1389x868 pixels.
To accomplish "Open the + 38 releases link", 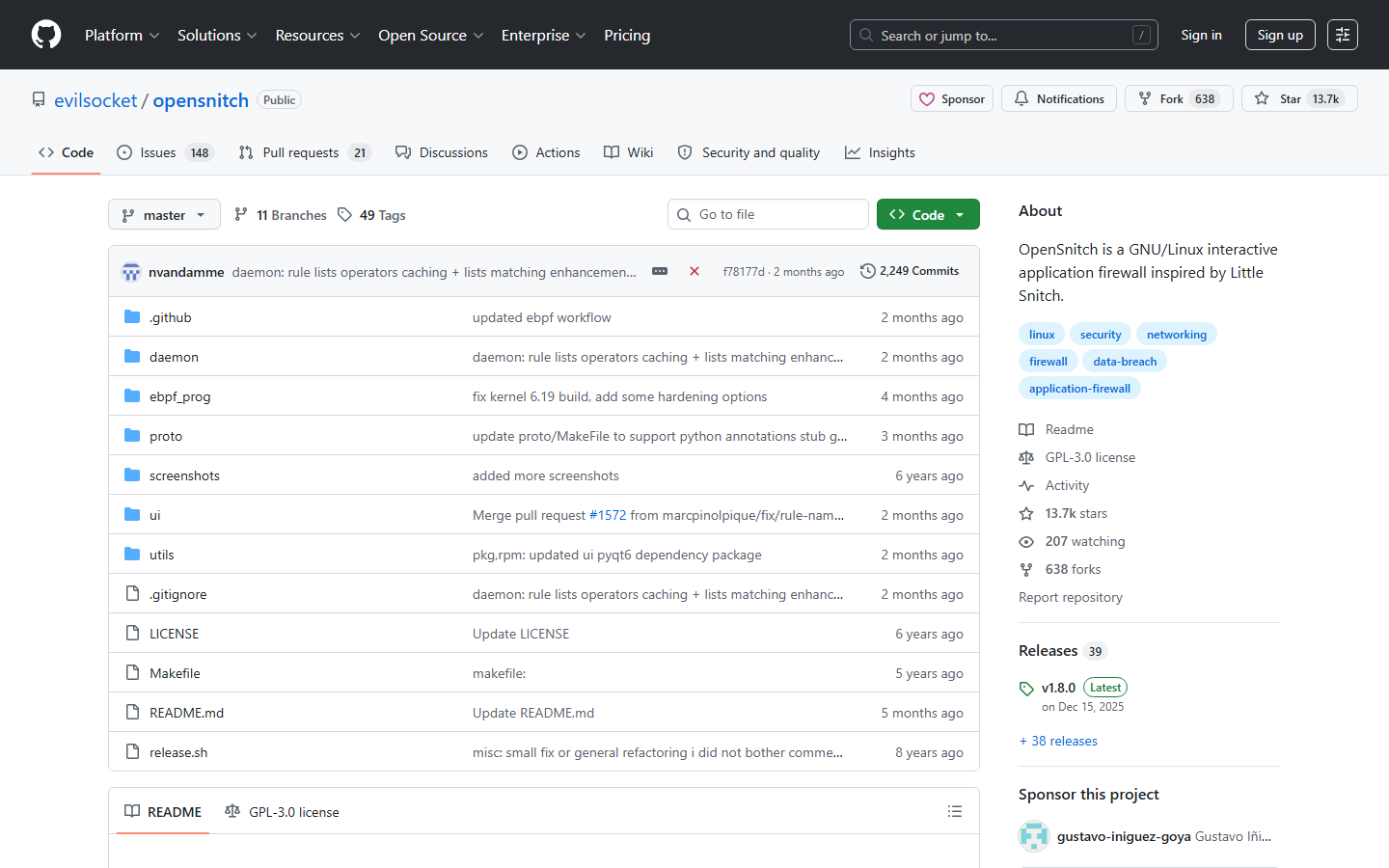I will tap(1058, 741).
